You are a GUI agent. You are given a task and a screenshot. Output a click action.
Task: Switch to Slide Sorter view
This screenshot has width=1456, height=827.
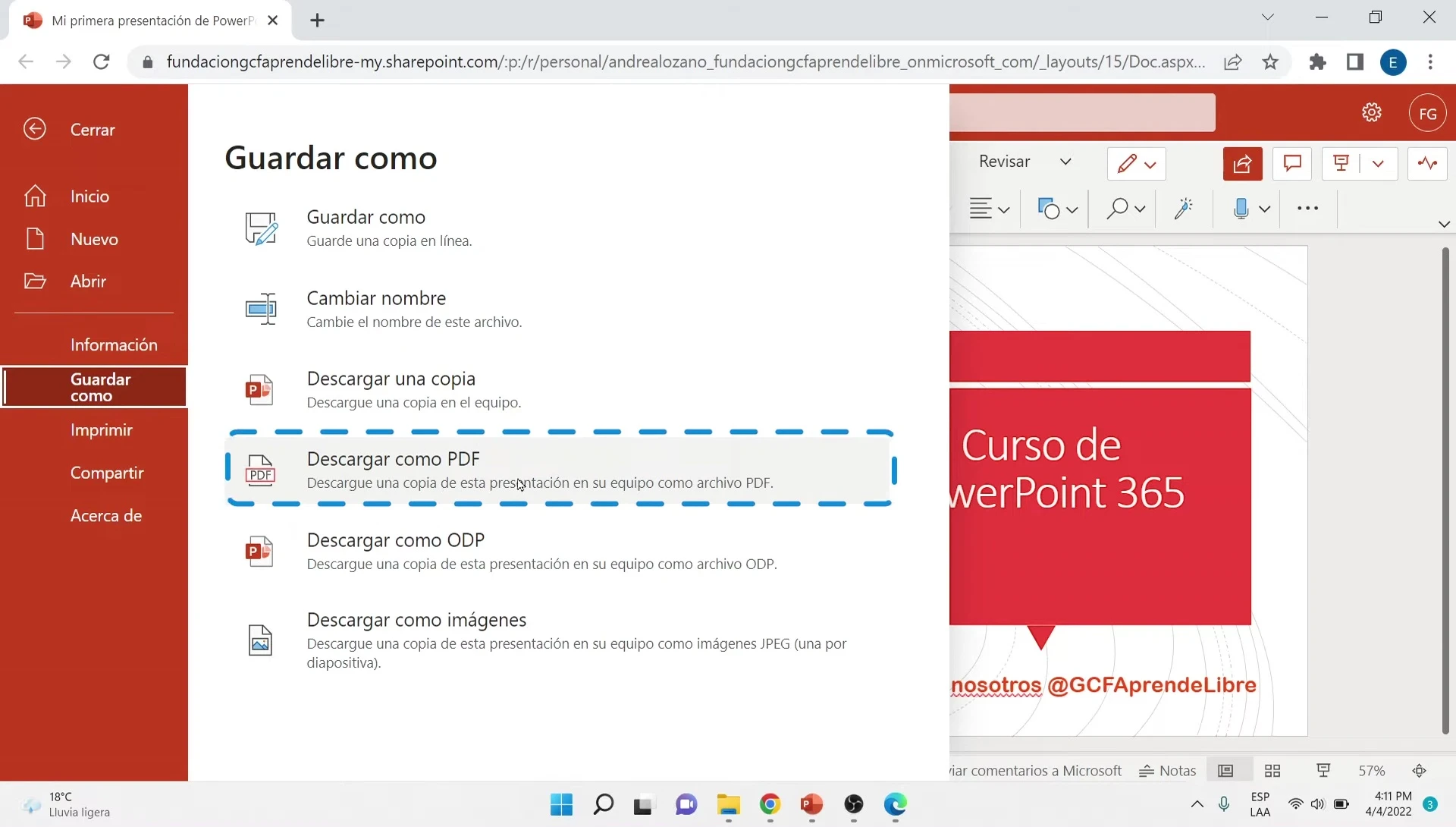pos(1272,771)
